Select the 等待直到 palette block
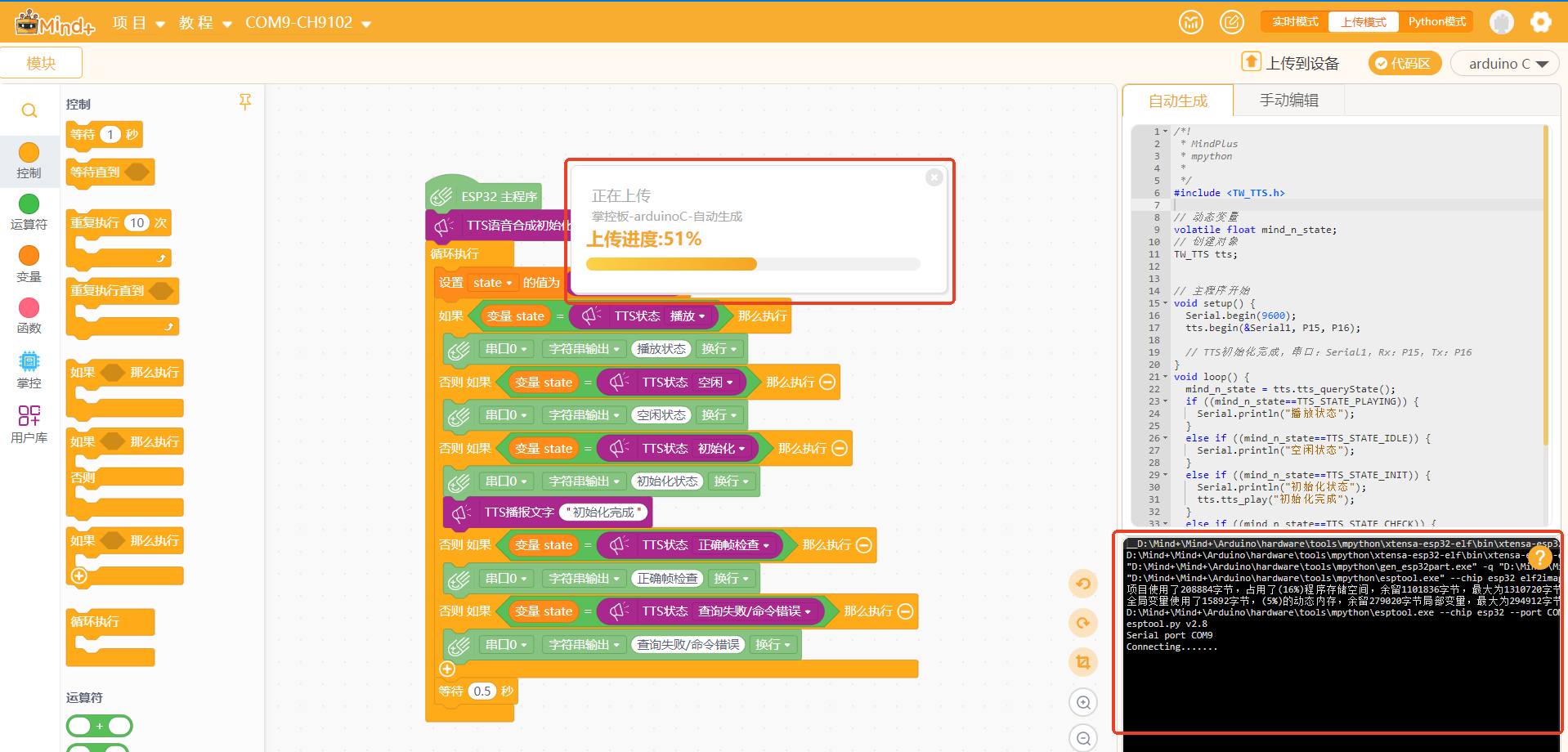The image size is (1568, 752). tap(110, 172)
